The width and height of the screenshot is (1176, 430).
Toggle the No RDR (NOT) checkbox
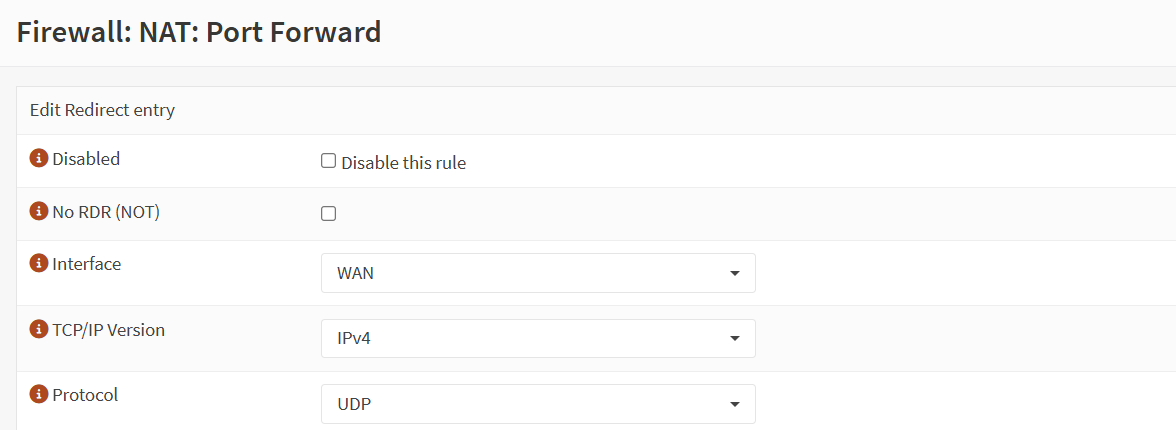[x=328, y=213]
